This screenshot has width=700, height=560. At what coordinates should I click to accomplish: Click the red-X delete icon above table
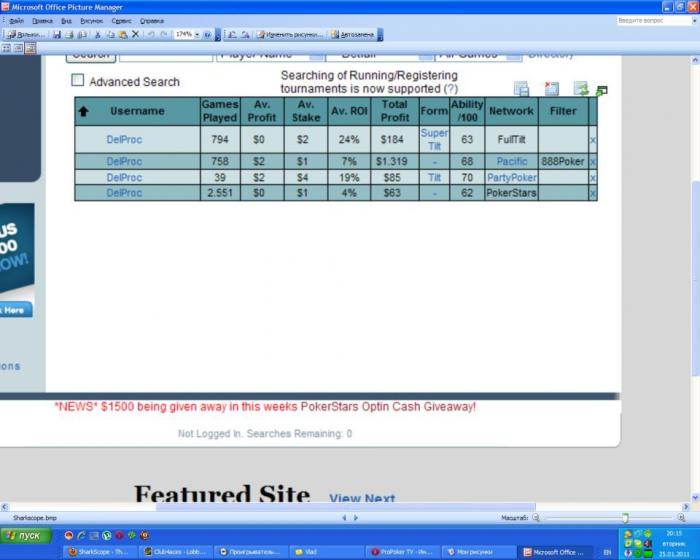(552, 88)
